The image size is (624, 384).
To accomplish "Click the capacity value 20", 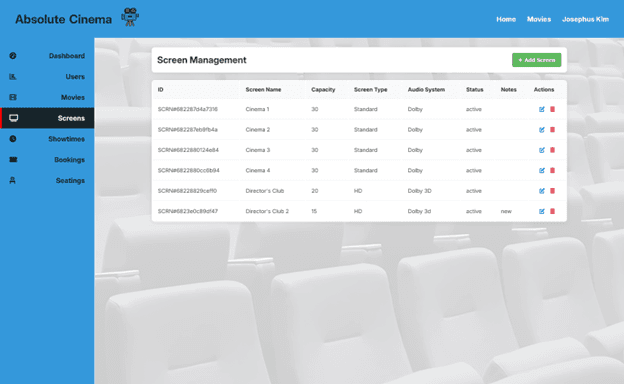I will [x=314, y=191].
